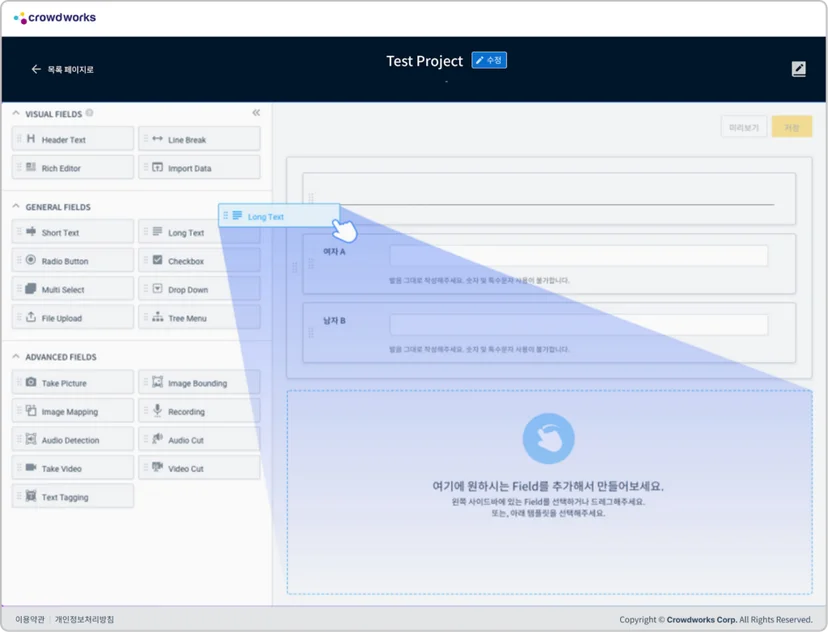828x632 pixels.
Task: Click the Image Bounding field icon
Action: point(157,382)
